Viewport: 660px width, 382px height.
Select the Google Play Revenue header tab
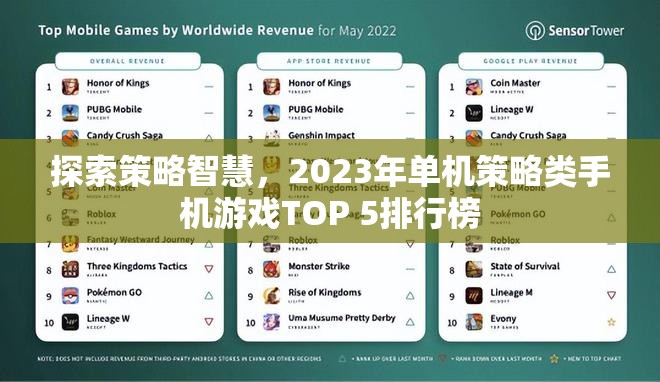click(531, 61)
